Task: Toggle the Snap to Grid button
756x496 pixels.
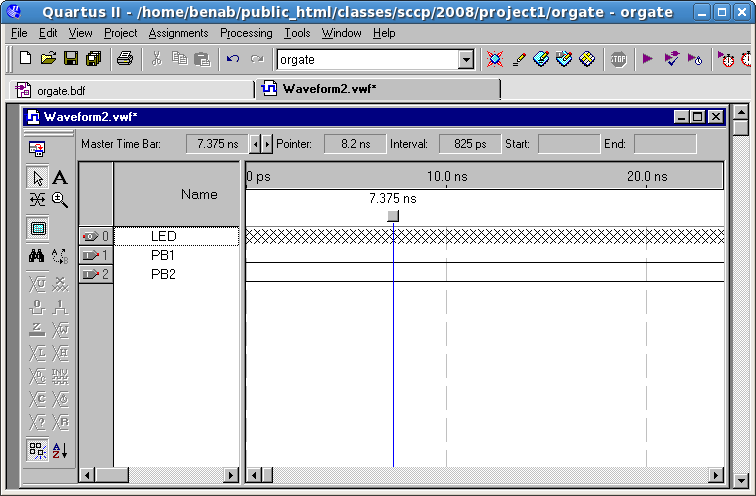Action: [38, 450]
